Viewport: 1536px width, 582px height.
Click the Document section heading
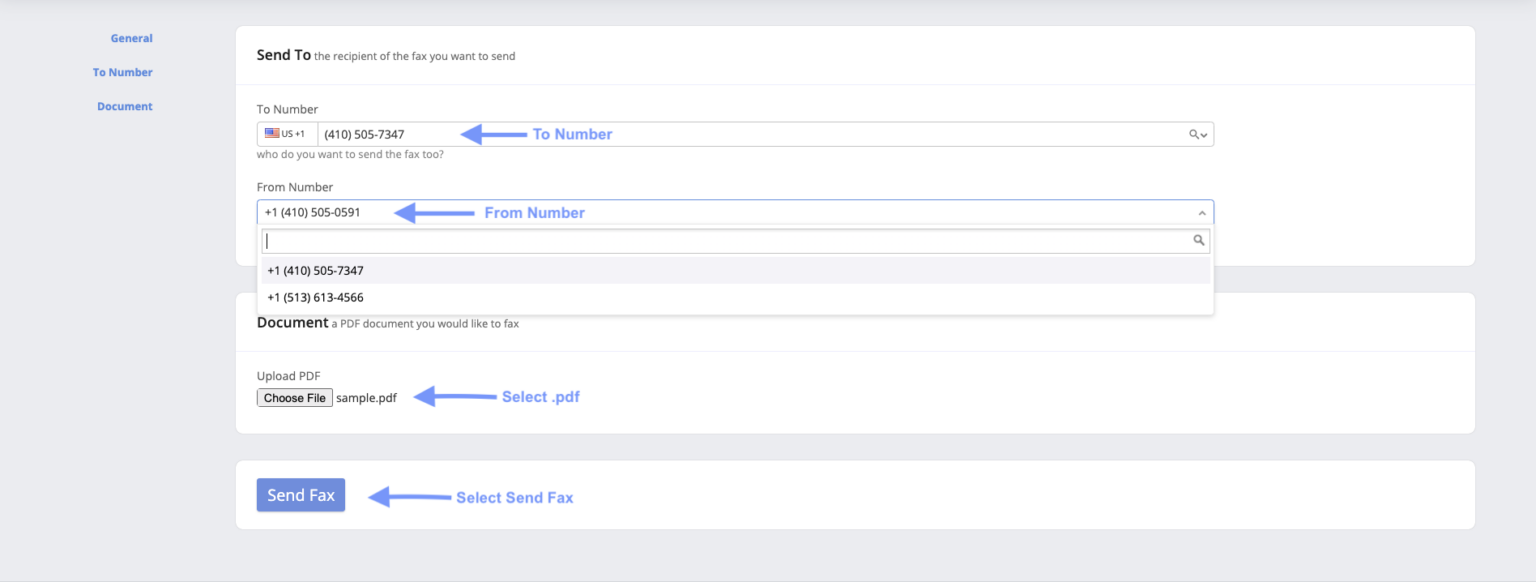292,323
